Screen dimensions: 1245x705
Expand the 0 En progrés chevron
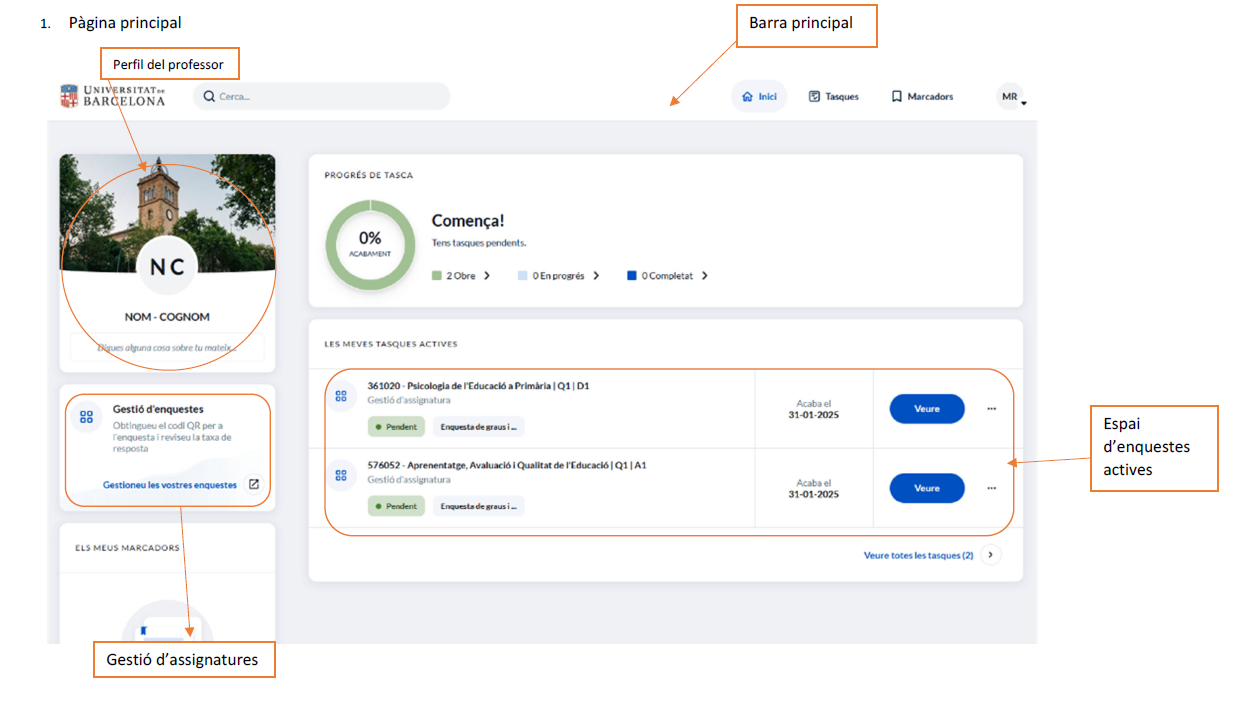point(596,276)
